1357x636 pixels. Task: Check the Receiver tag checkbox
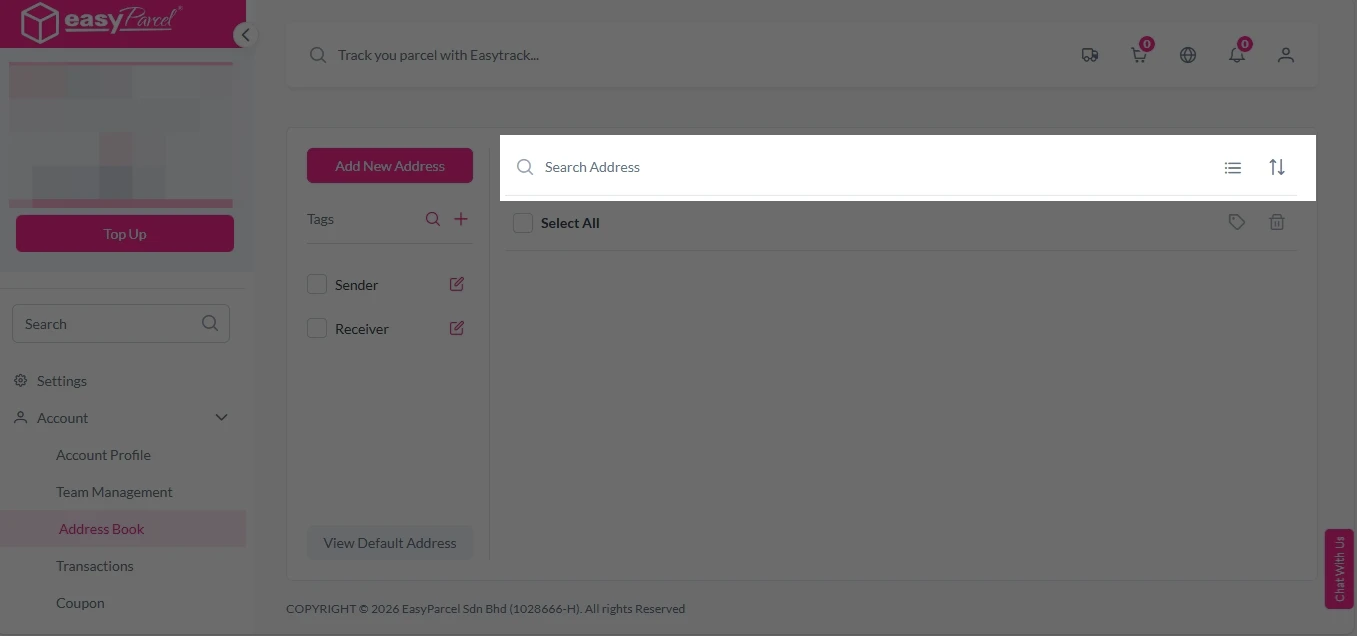click(x=317, y=329)
